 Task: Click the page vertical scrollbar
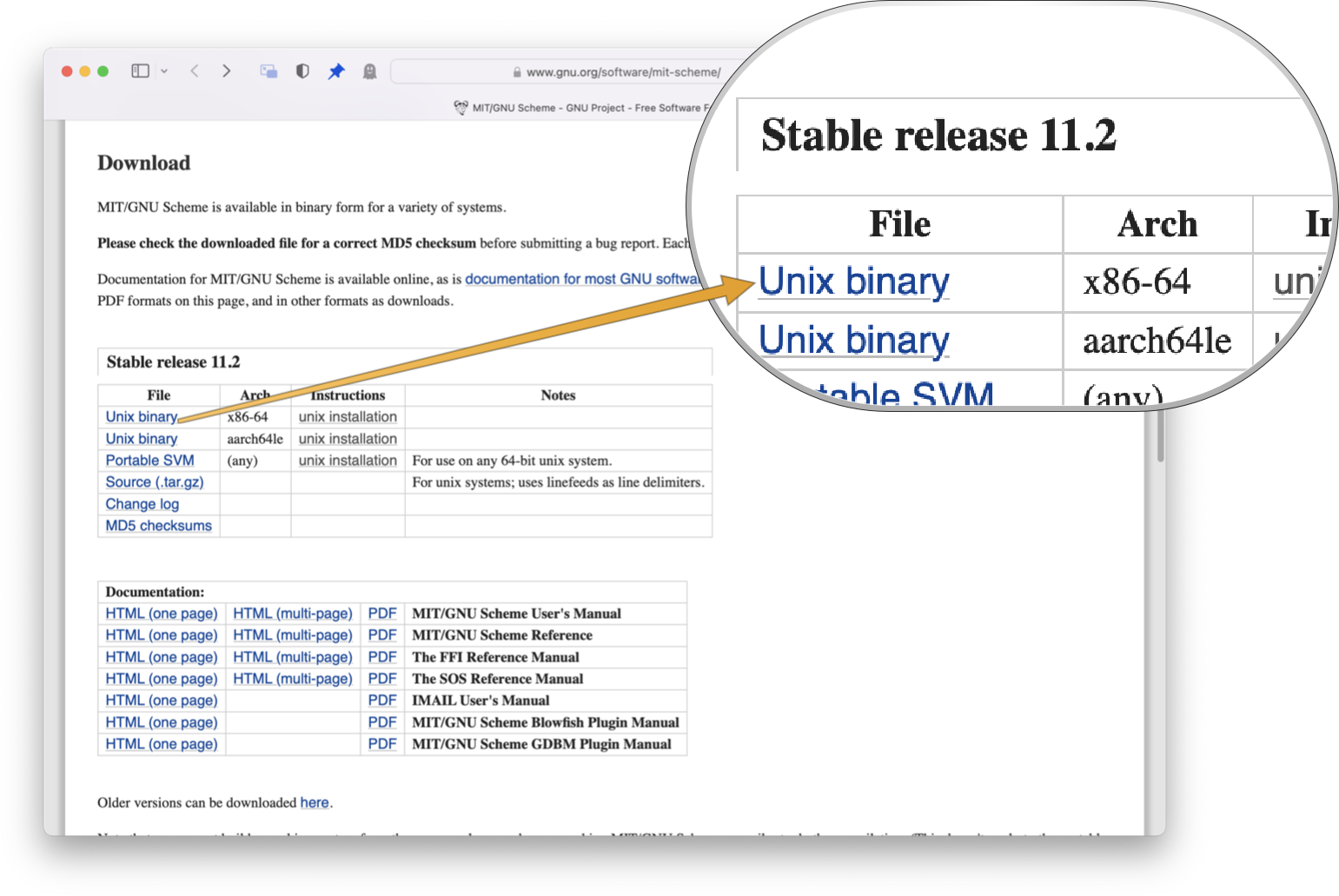pyautogui.click(x=1160, y=435)
